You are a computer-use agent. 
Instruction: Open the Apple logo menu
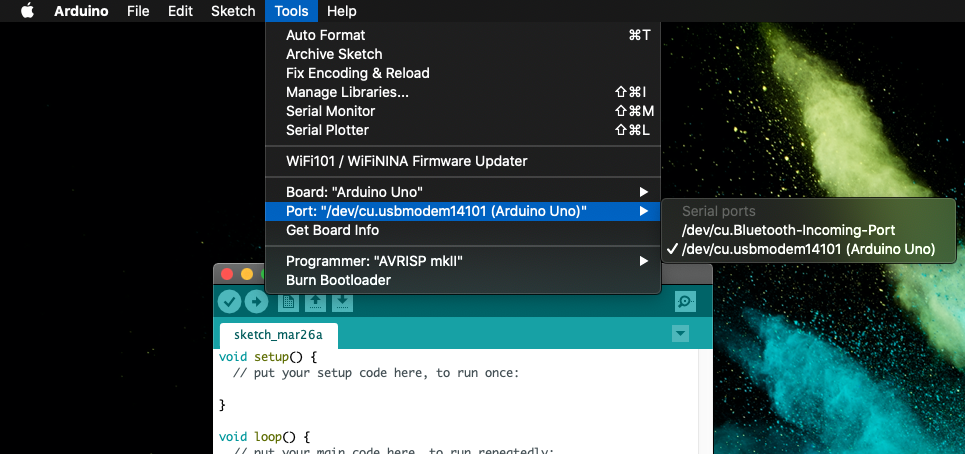(x=27, y=11)
